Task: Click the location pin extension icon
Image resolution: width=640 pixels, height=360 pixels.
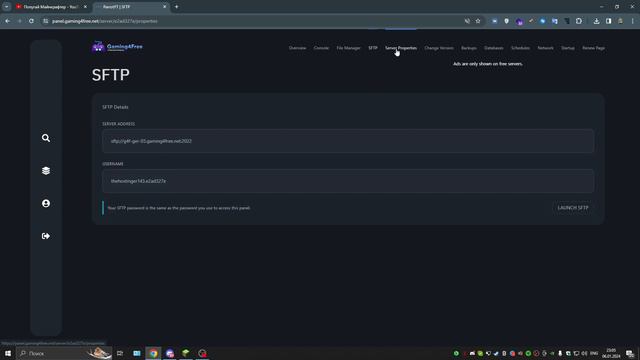Action: (x=507, y=21)
